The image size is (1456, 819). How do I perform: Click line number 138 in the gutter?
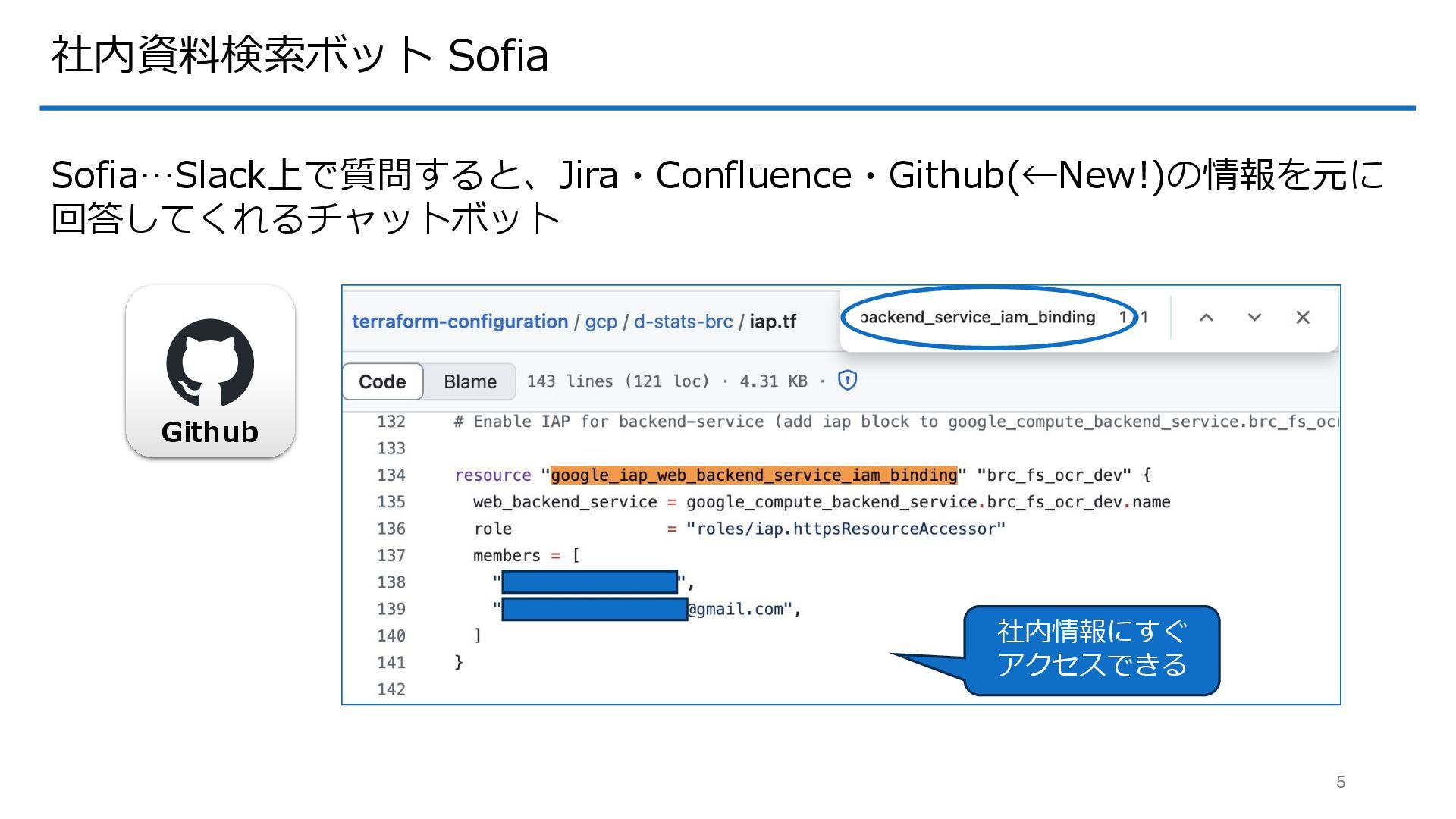click(391, 582)
